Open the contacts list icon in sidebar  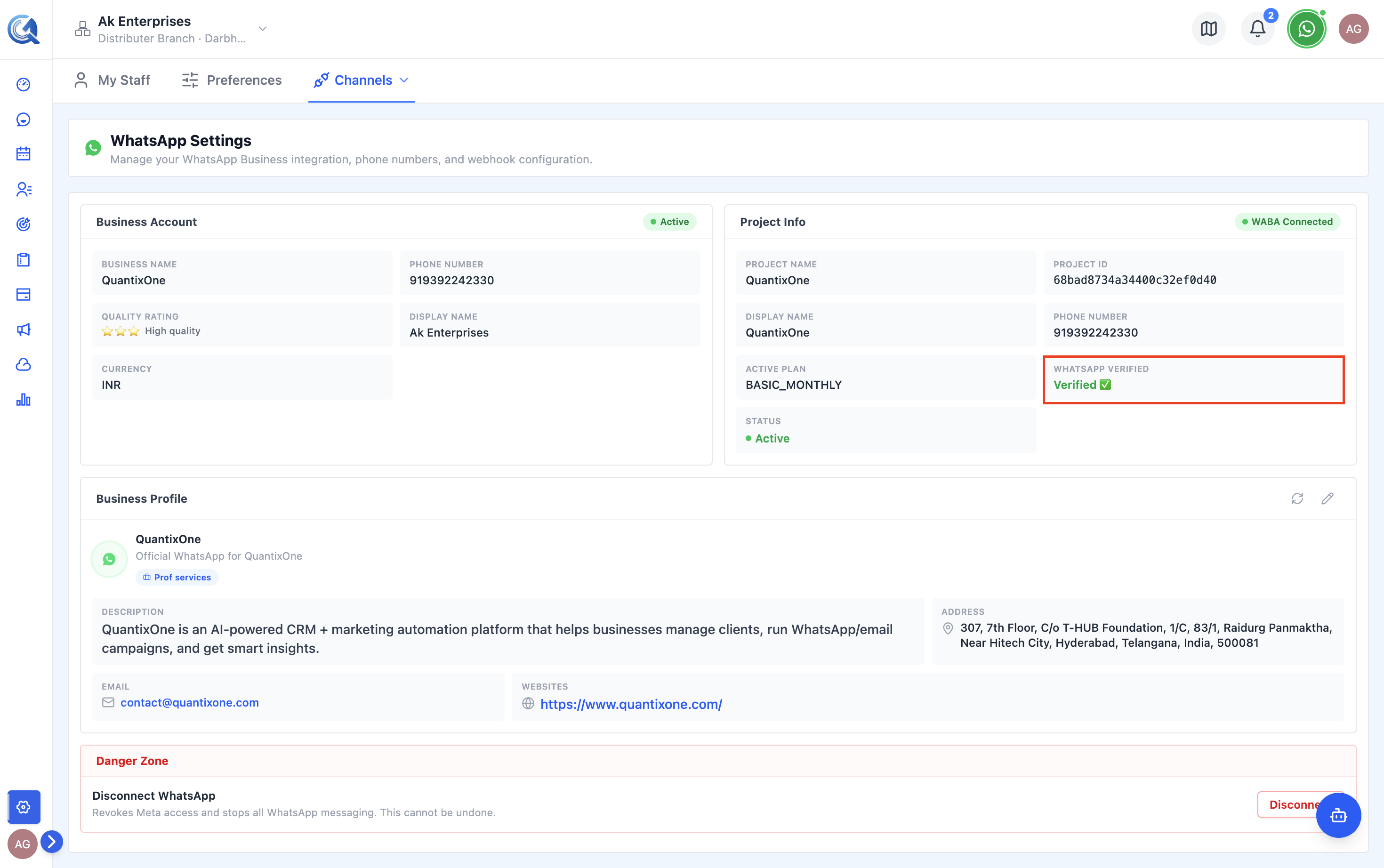[x=24, y=189]
